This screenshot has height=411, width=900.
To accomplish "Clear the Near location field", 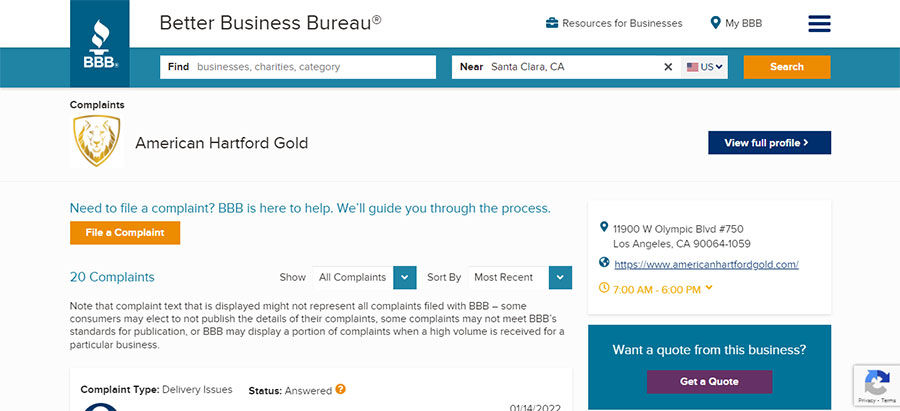I will click(668, 67).
